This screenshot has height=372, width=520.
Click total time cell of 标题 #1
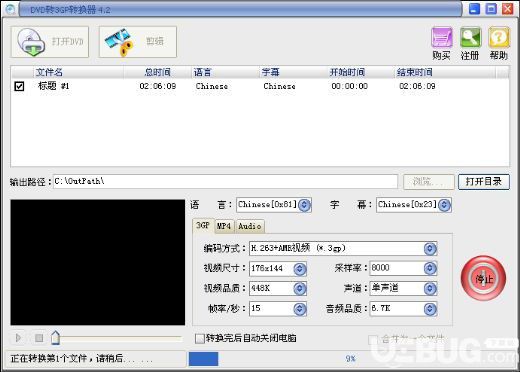pyautogui.click(x=158, y=86)
